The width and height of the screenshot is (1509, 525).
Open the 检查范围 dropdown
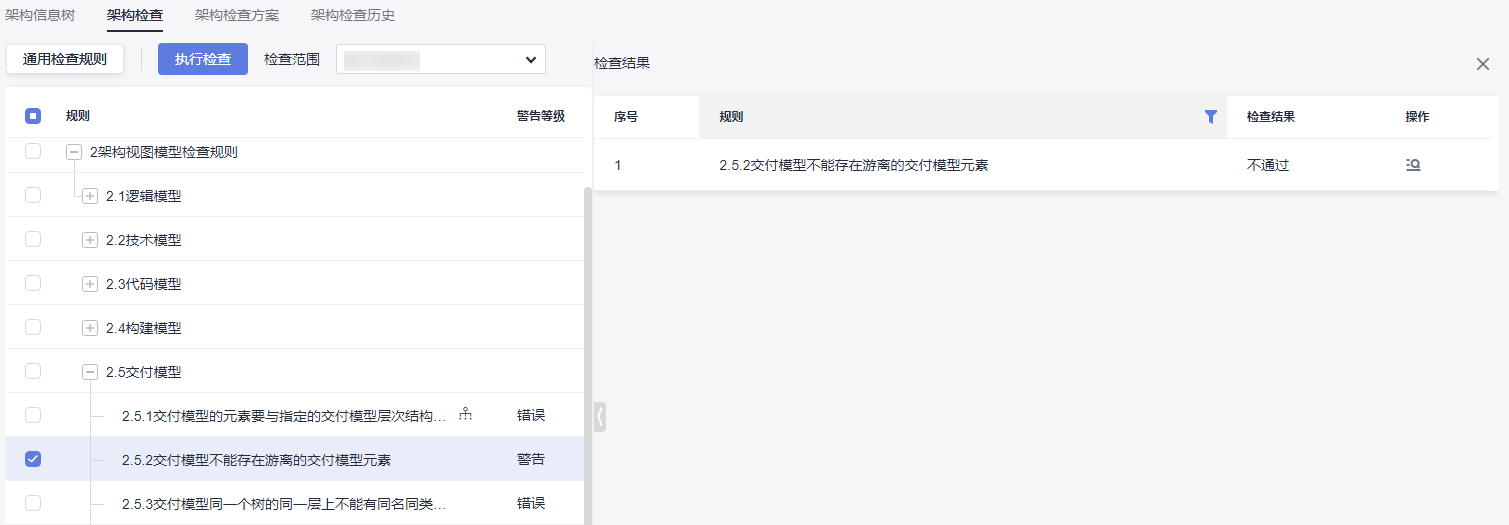click(x=441, y=59)
